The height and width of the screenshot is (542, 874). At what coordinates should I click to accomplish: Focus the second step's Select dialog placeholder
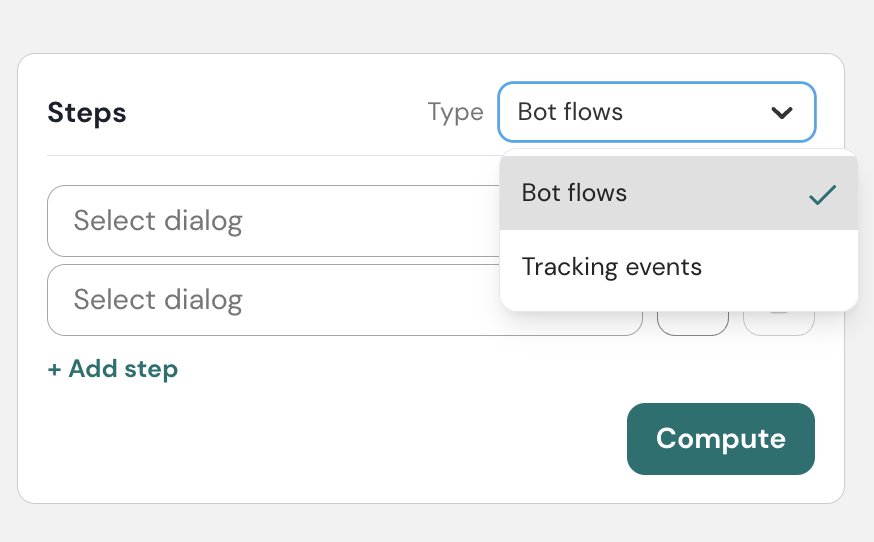click(158, 300)
